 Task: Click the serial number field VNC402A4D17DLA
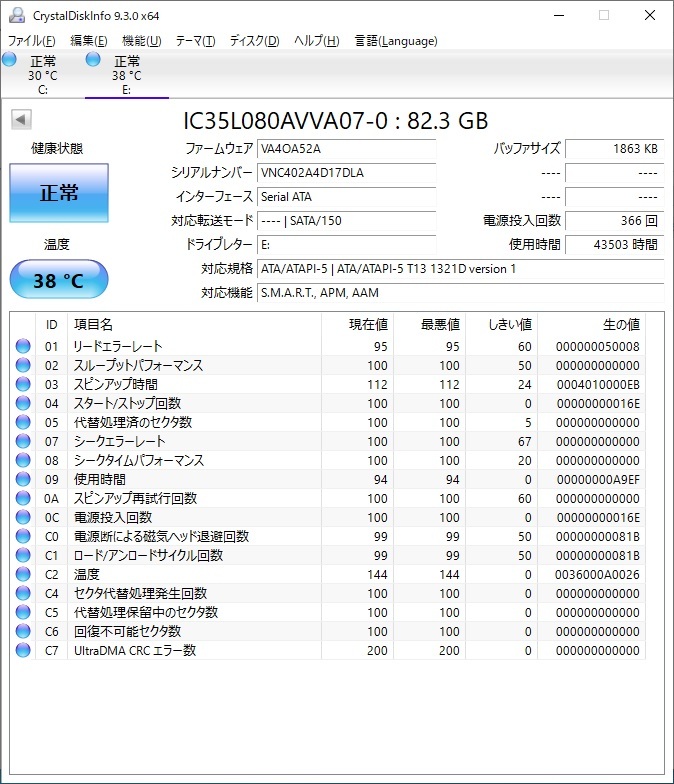coord(346,173)
